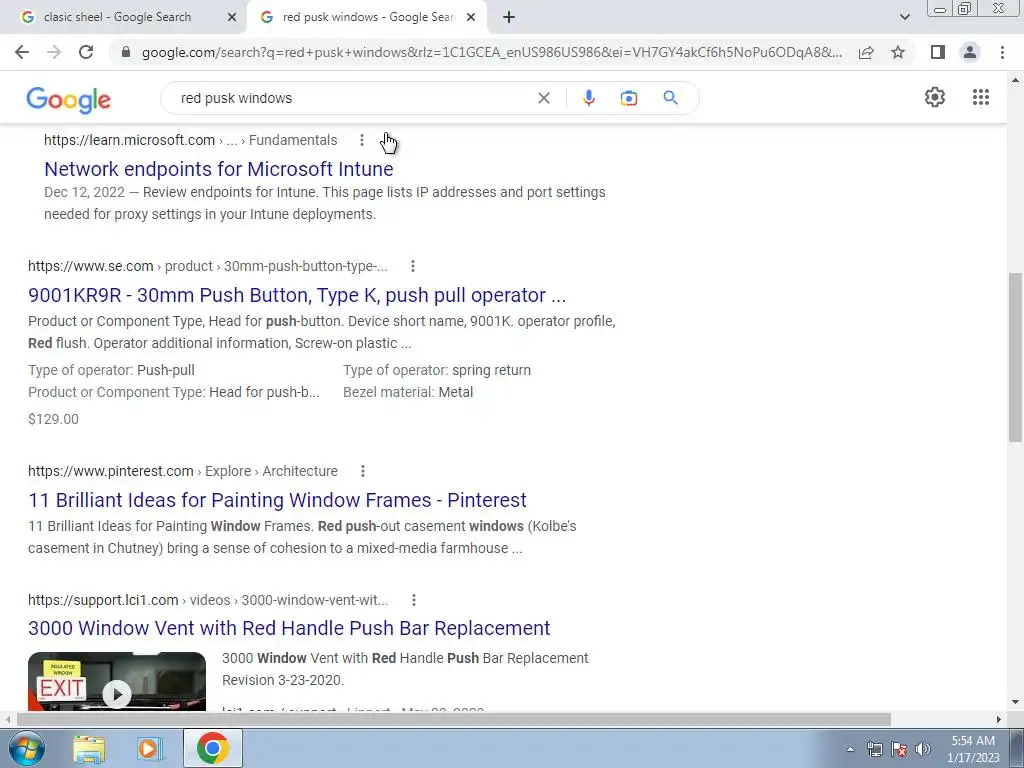Click the vertical scrollbar thumb

(x=1015, y=358)
